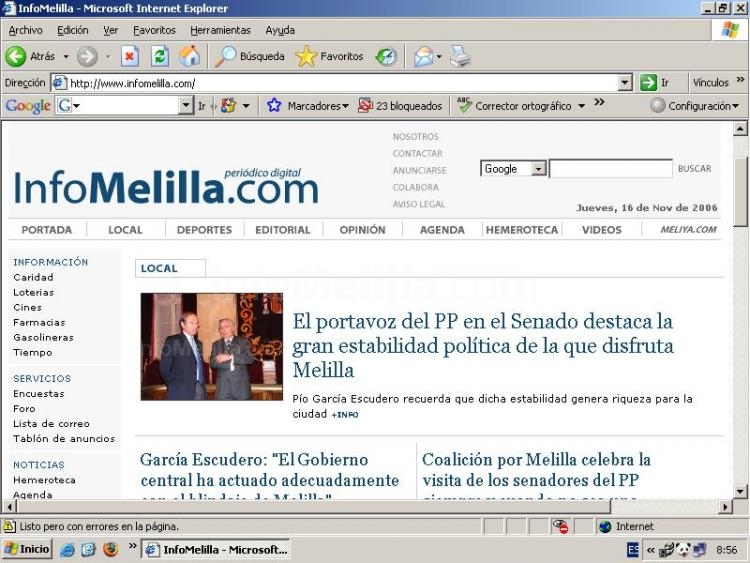The image size is (750, 563).
Task: Expand Google toolbar search box dropdown
Action: point(185,105)
